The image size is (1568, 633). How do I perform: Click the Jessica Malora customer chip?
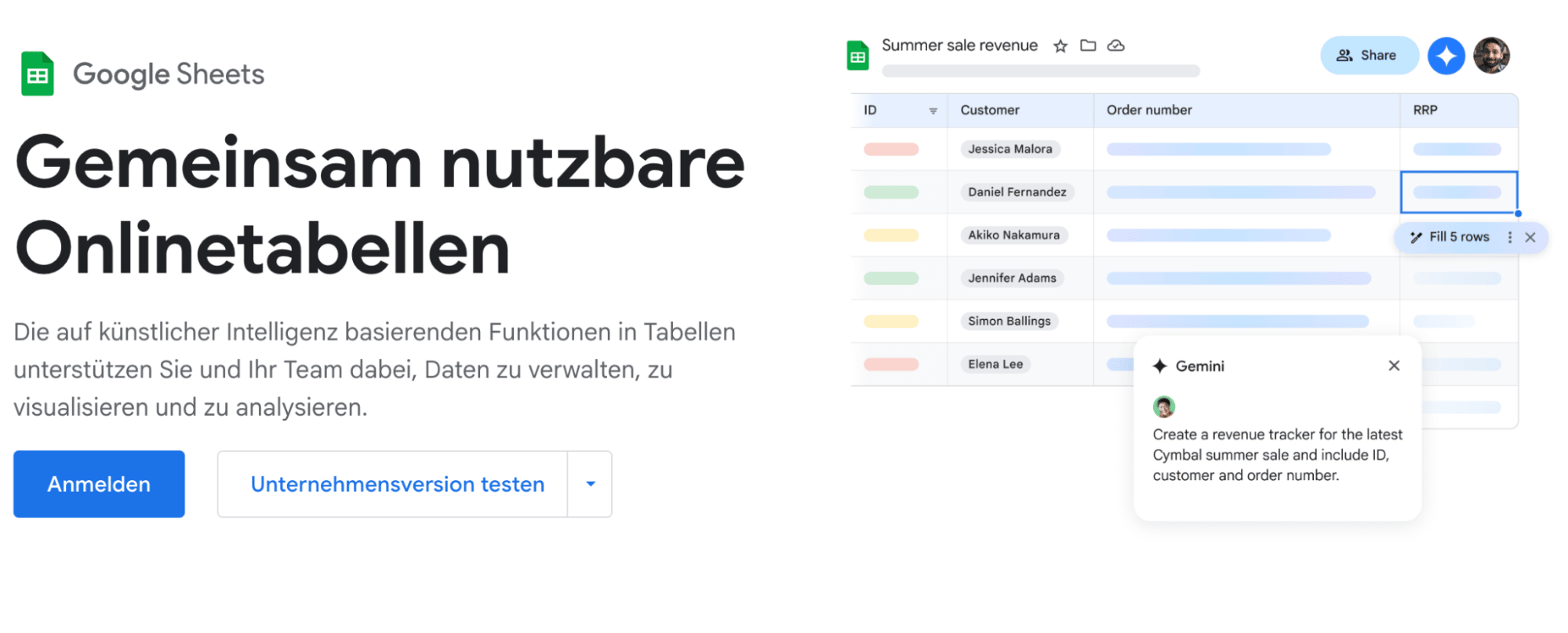click(1010, 149)
